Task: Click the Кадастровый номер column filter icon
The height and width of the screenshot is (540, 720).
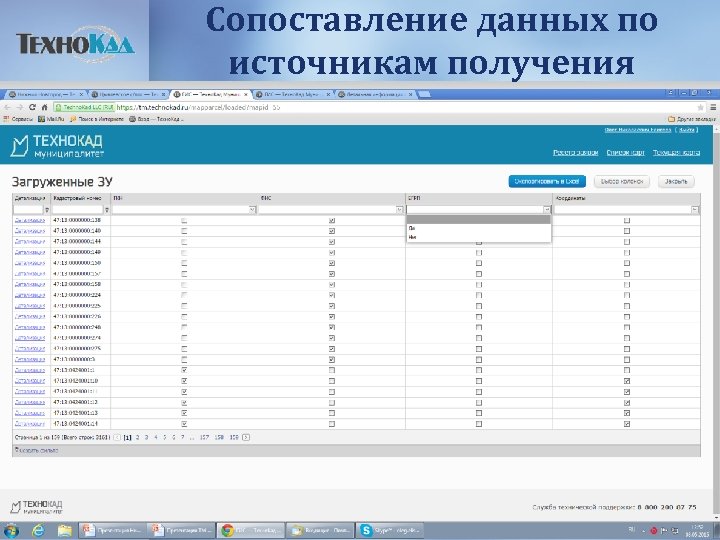Action: 107,210
